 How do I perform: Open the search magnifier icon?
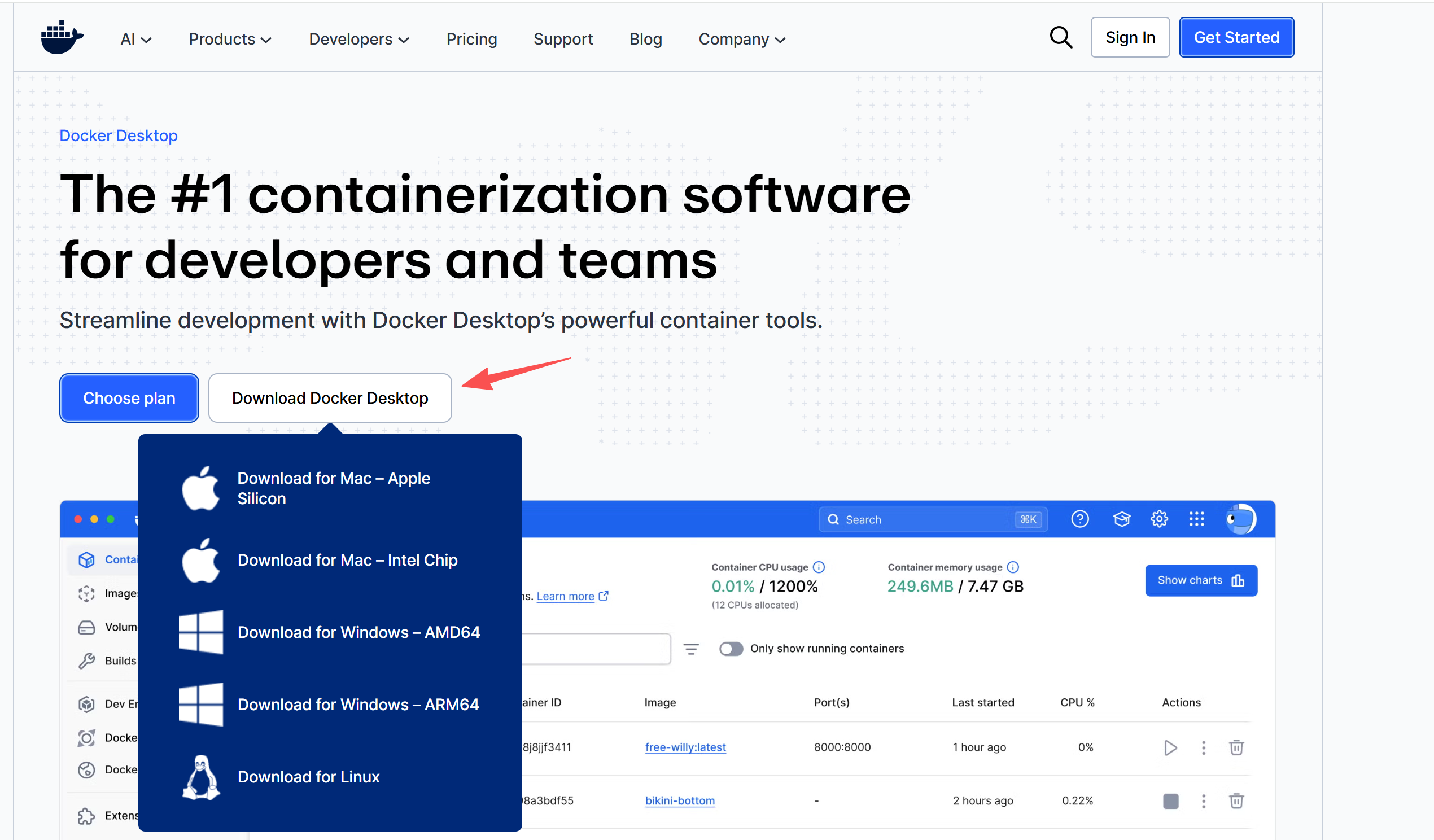pos(1060,38)
